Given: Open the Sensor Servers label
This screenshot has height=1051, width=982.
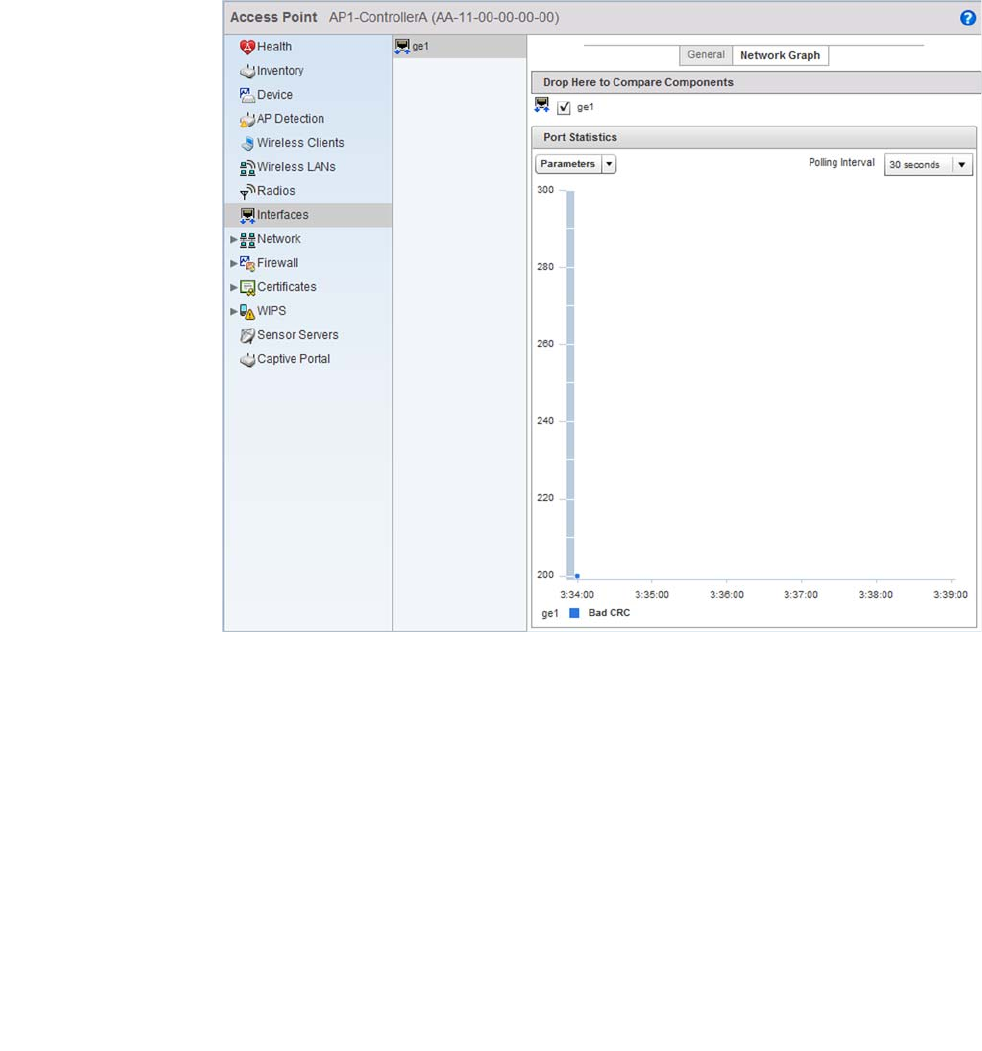Looking at the screenshot, I should pos(298,335).
